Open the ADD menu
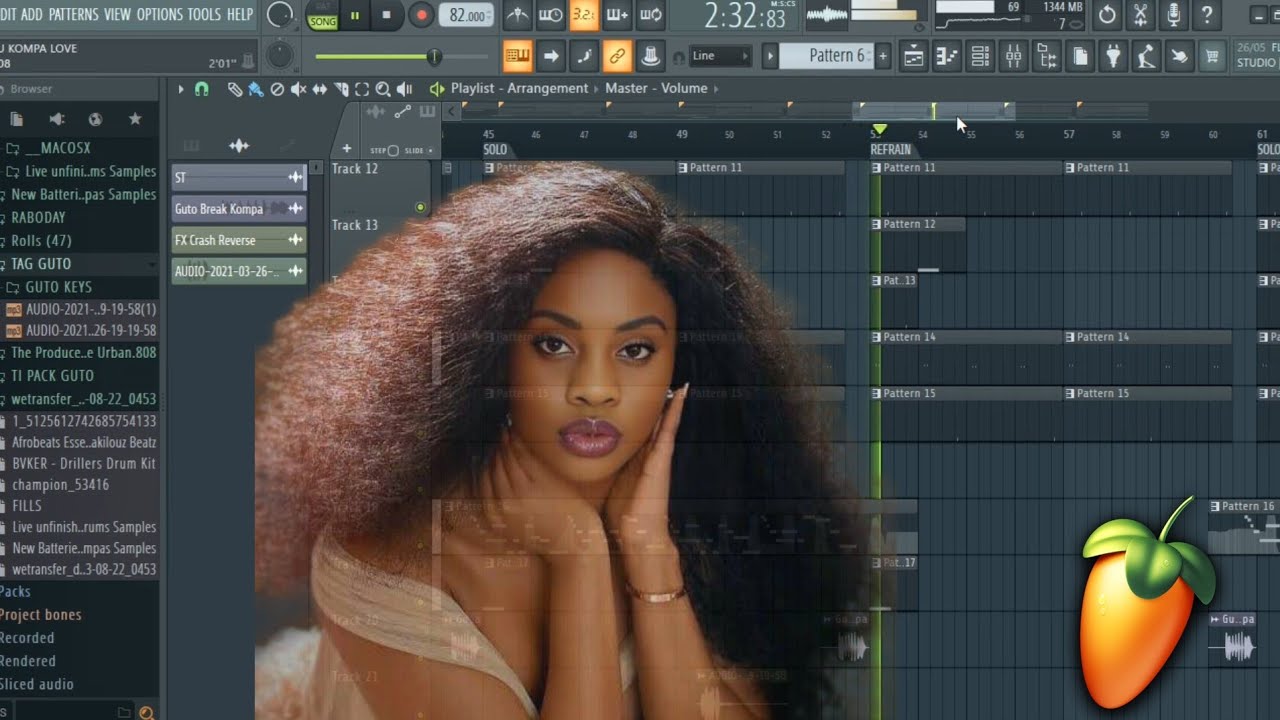Image resolution: width=1280 pixels, height=720 pixels. 31,14
